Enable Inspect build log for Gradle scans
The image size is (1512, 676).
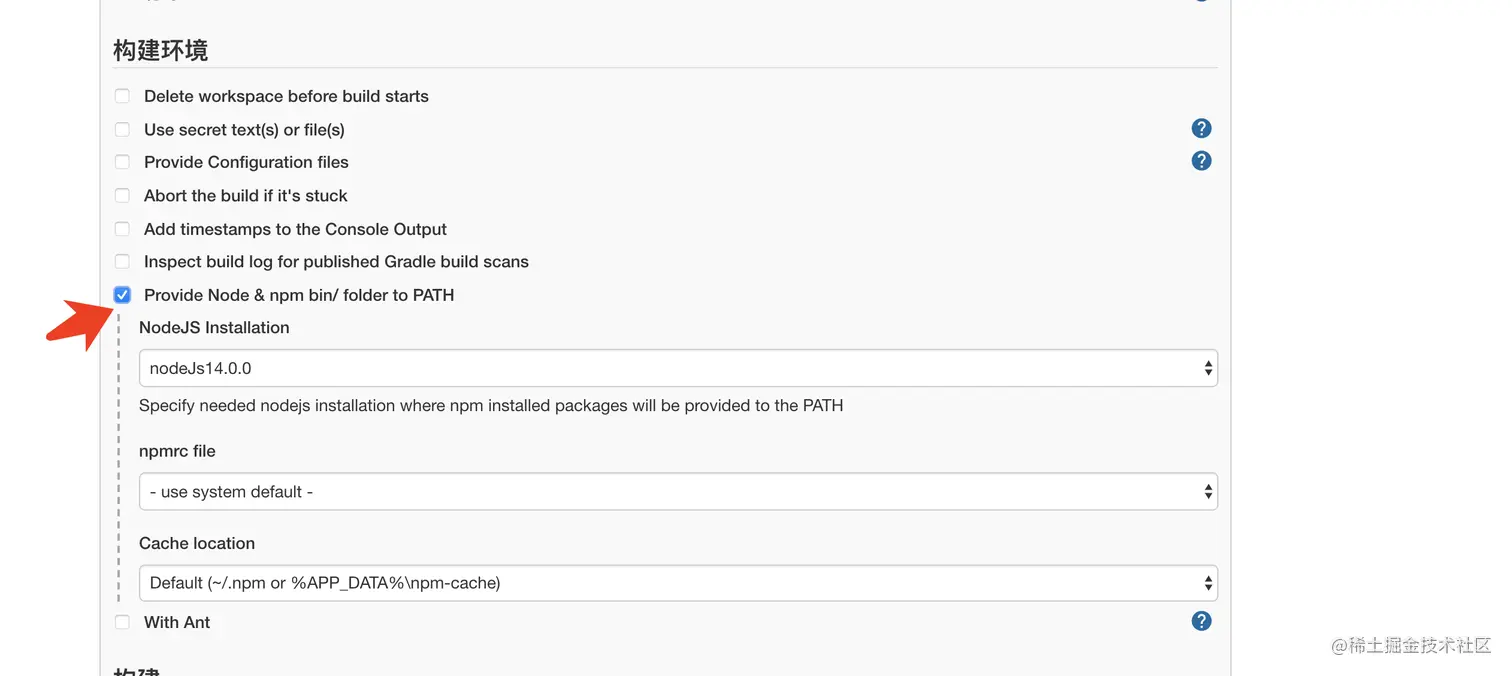point(122,262)
